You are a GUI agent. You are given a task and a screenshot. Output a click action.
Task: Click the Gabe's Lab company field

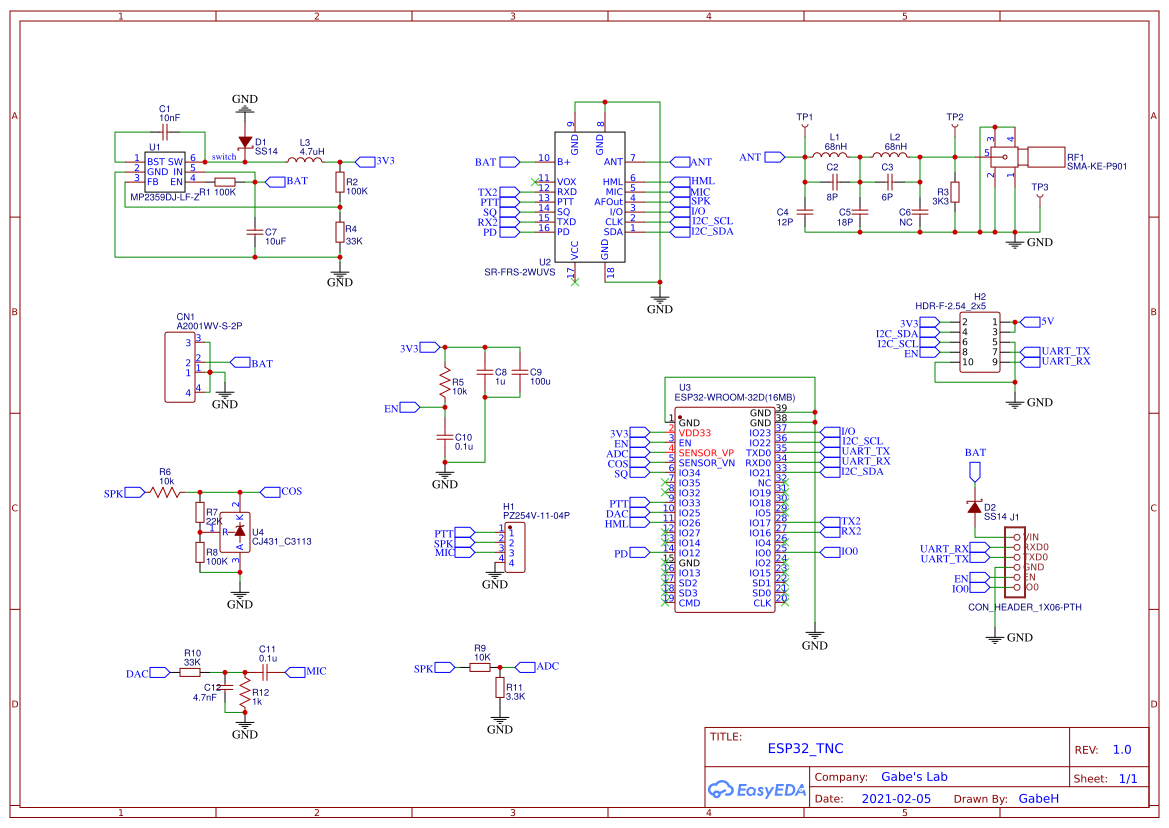[x=913, y=777]
